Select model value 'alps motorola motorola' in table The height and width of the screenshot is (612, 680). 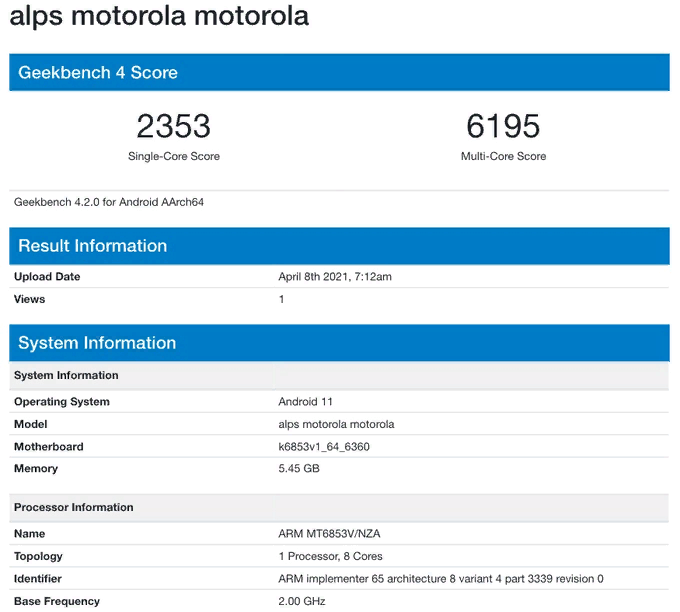336,424
